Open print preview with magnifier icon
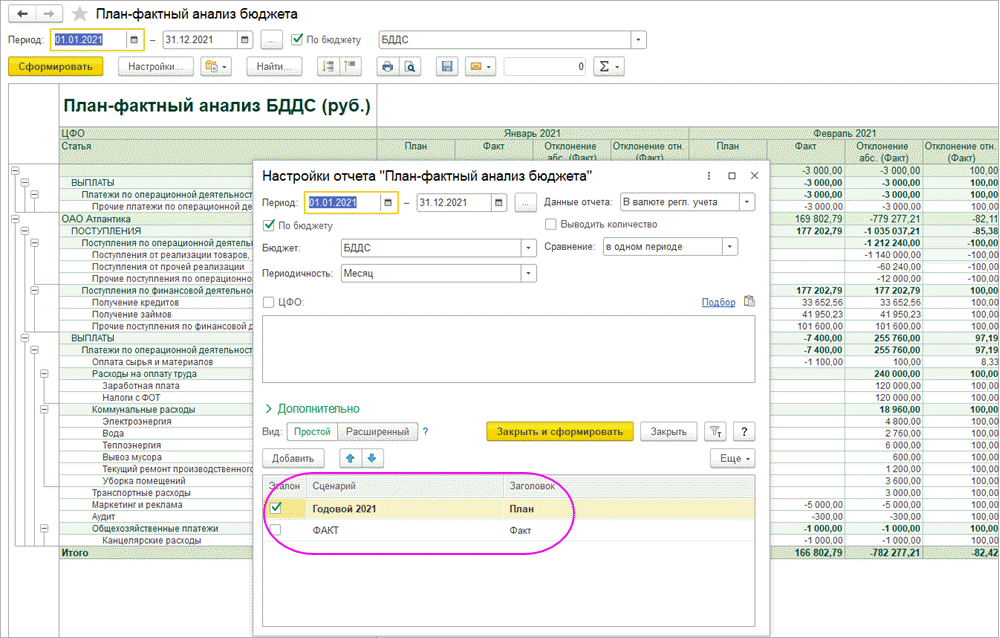 click(408, 67)
